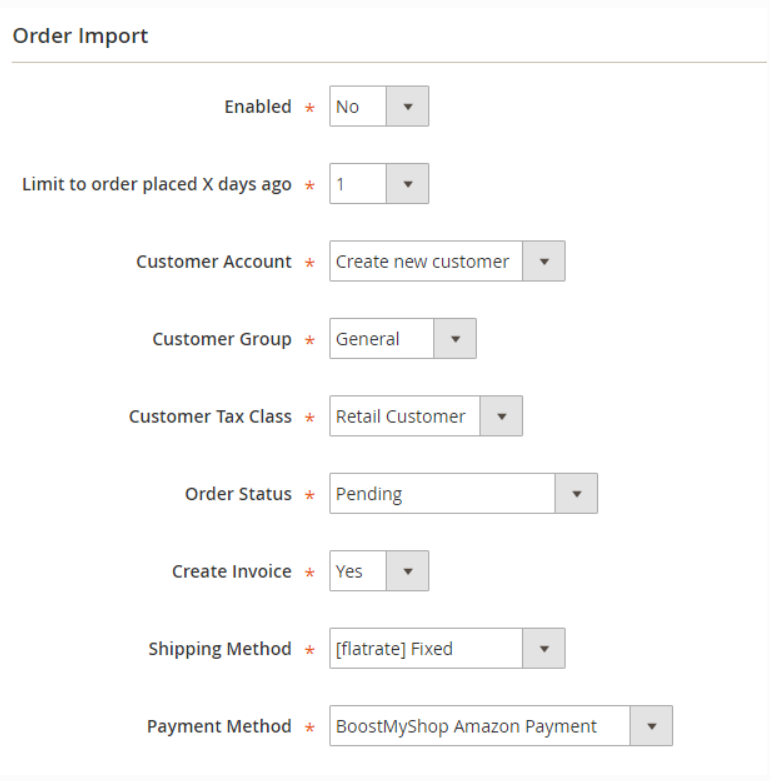This screenshot has width=770, height=781.
Task: Open the Customer Tax Class dropdown
Action: pos(405,416)
